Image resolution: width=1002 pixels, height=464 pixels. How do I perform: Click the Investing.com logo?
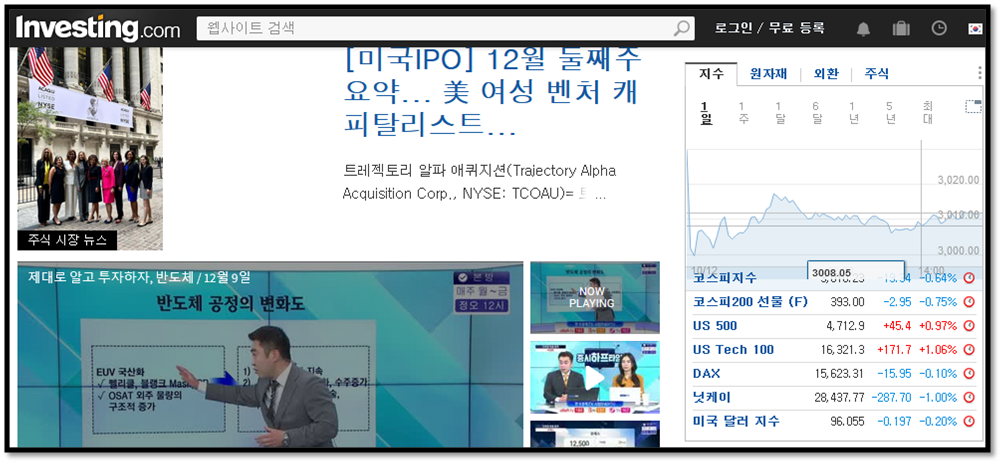[x=98, y=28]
